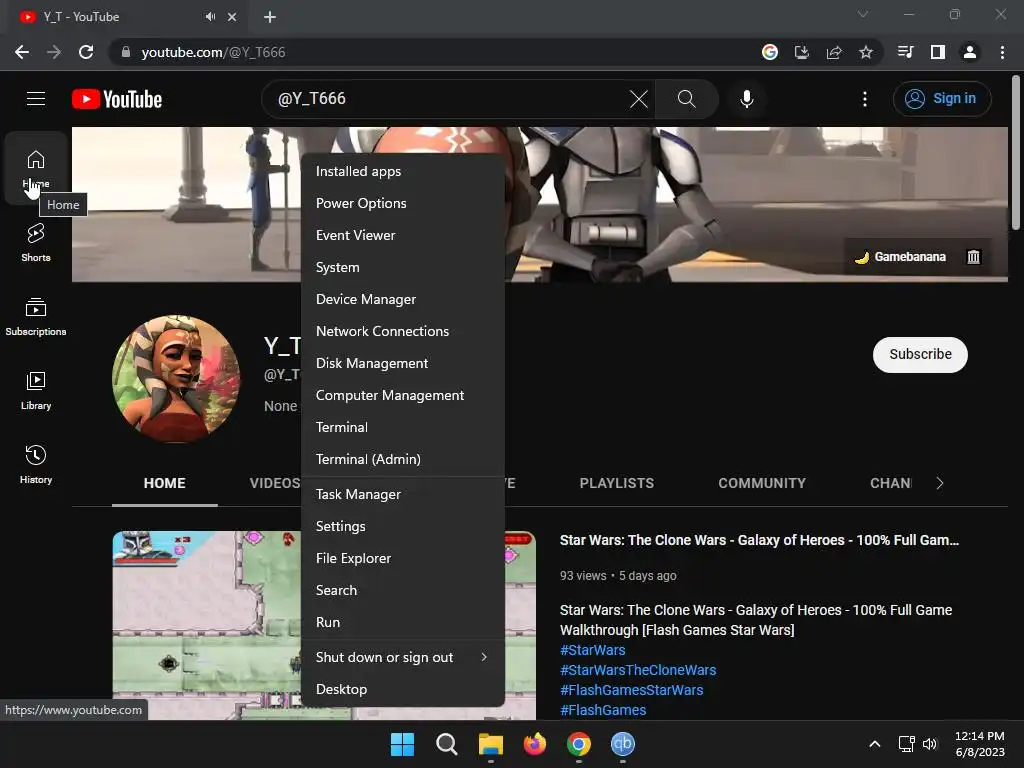Click the Subscribe button
This screenshot has width=1024, height=768.
tap(920, 355)
